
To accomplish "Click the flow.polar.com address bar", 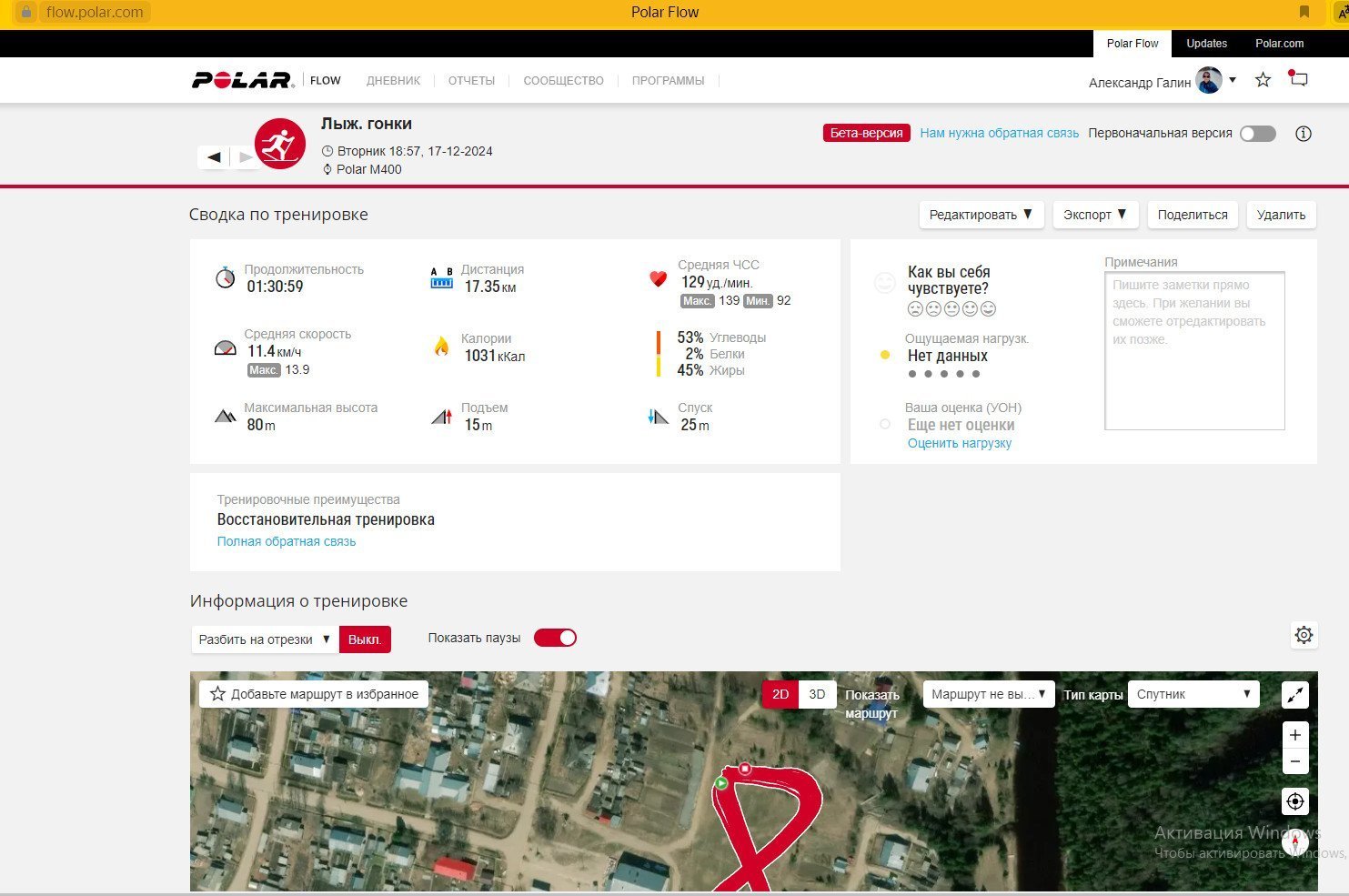I will coord(95,12).
